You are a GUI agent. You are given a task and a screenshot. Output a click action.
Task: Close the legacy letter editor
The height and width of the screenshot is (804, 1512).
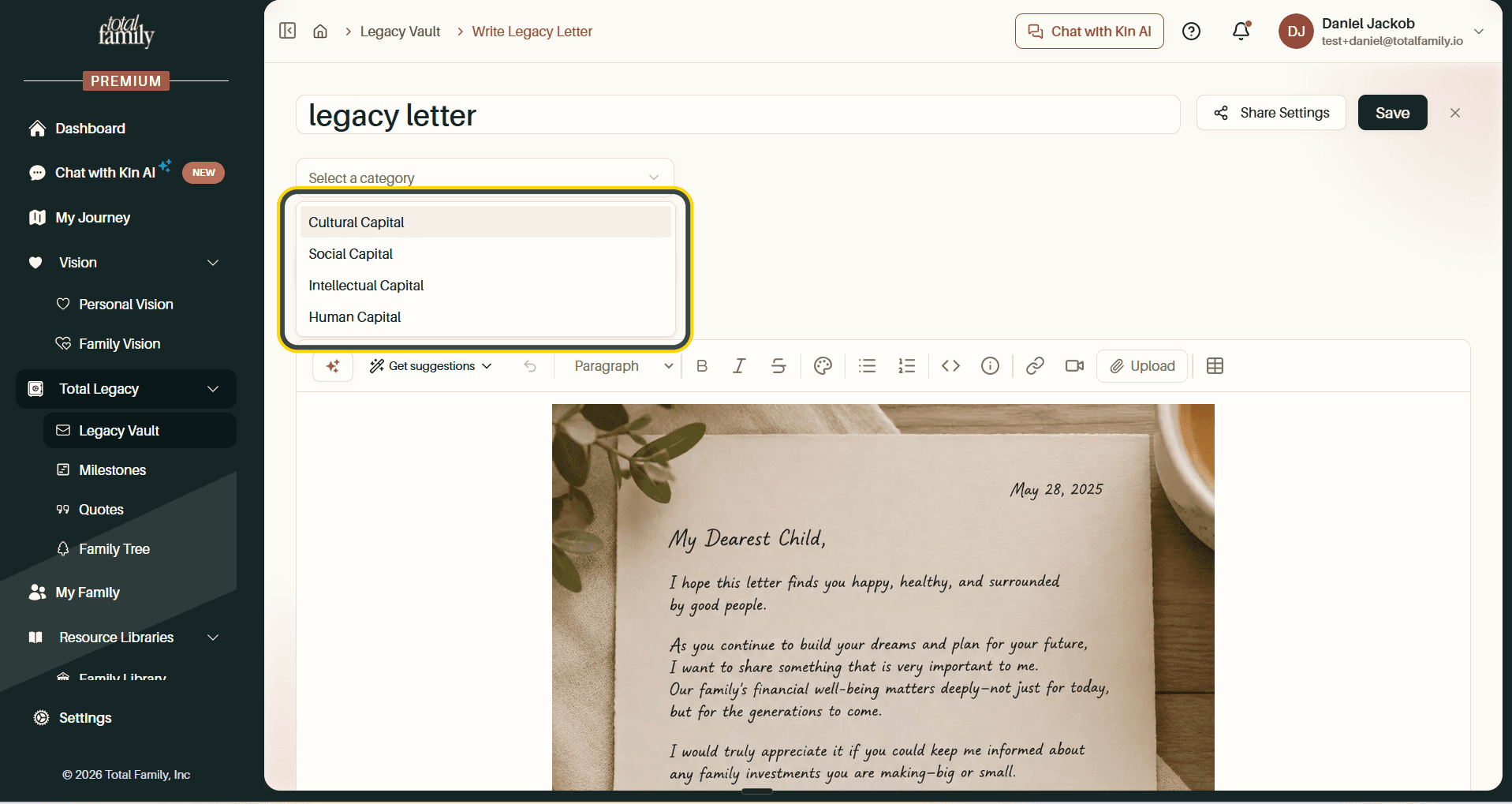pos(1455,113)
